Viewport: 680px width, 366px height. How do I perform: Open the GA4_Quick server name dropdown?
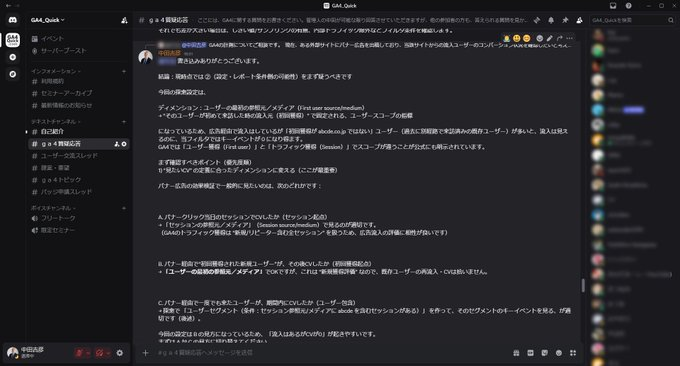point(48,20)
